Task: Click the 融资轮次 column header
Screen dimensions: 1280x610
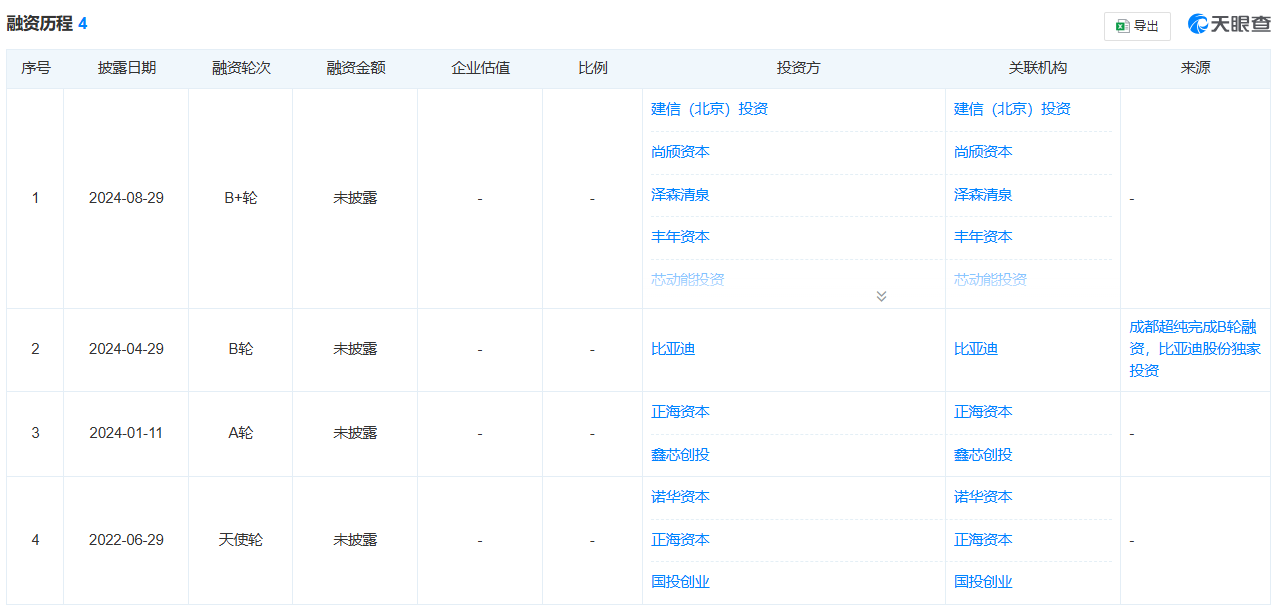Action: click(x=241, y=68)
